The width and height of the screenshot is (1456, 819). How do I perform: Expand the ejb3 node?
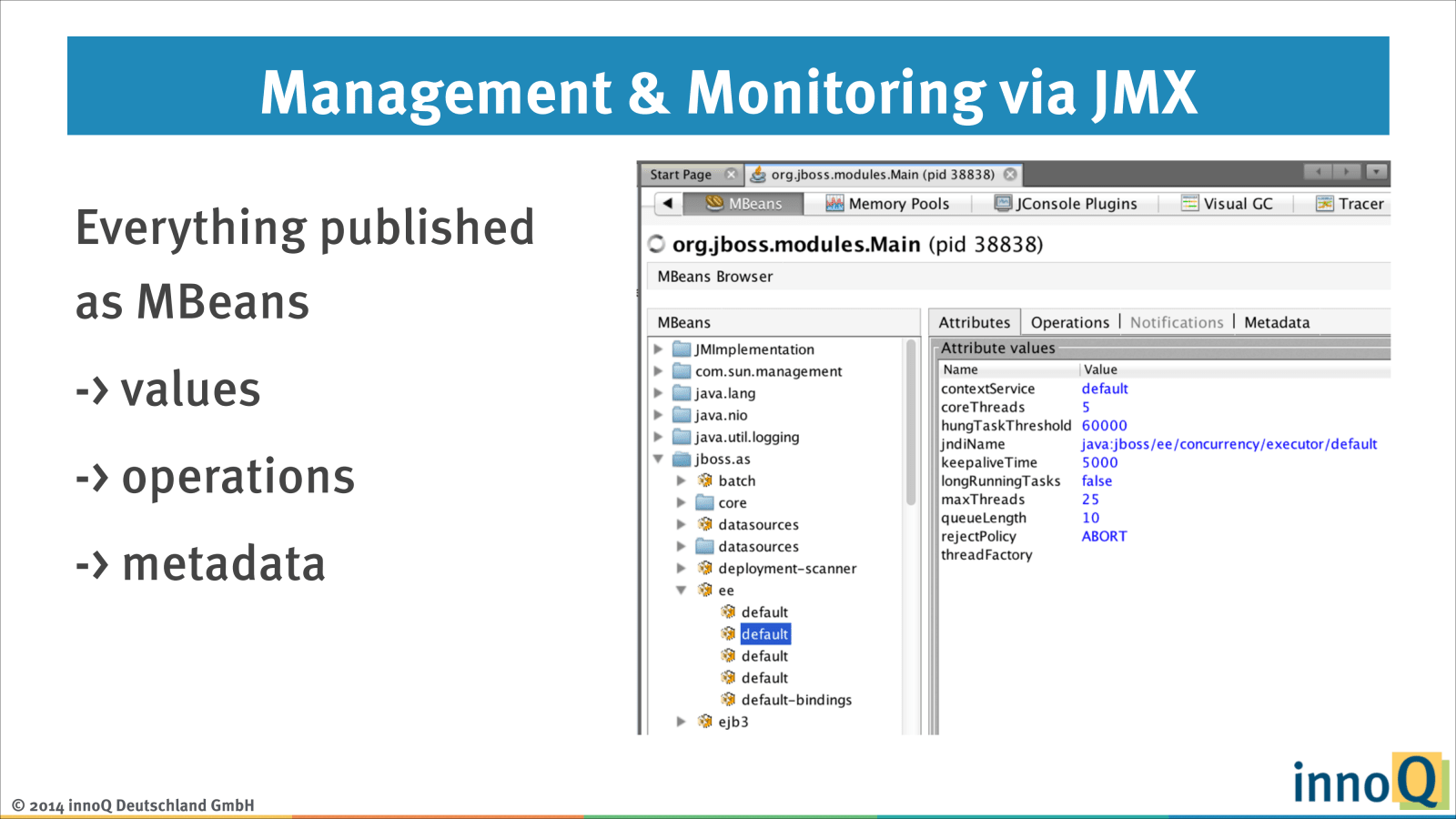click(681, 722)
